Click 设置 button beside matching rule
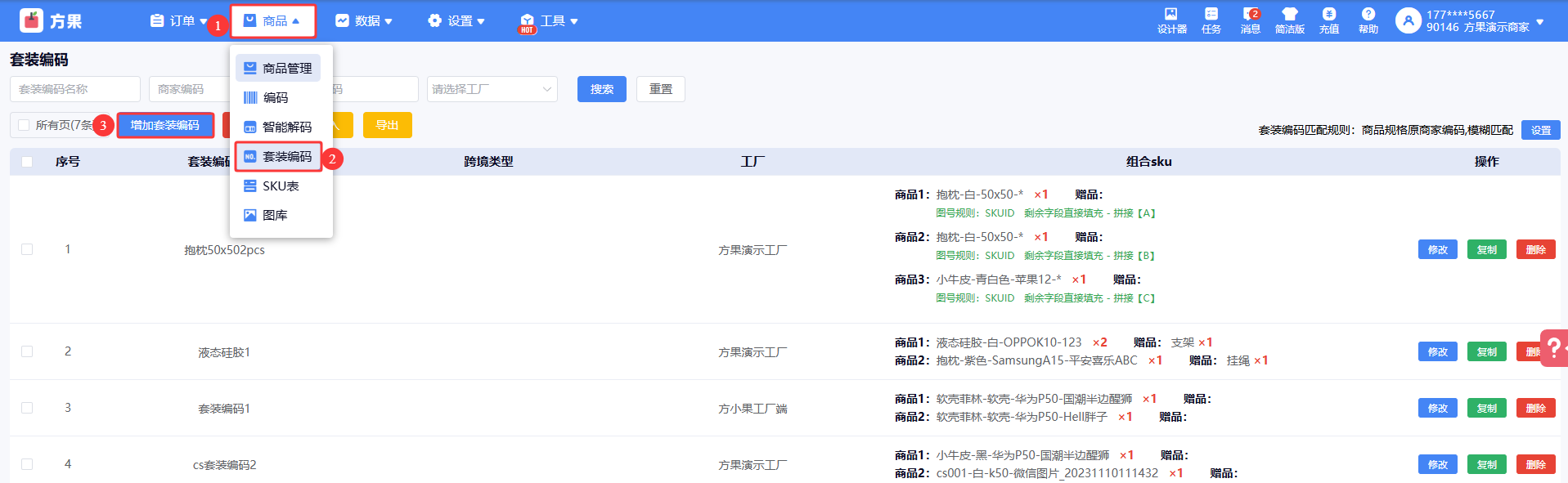 point(1541,130)
